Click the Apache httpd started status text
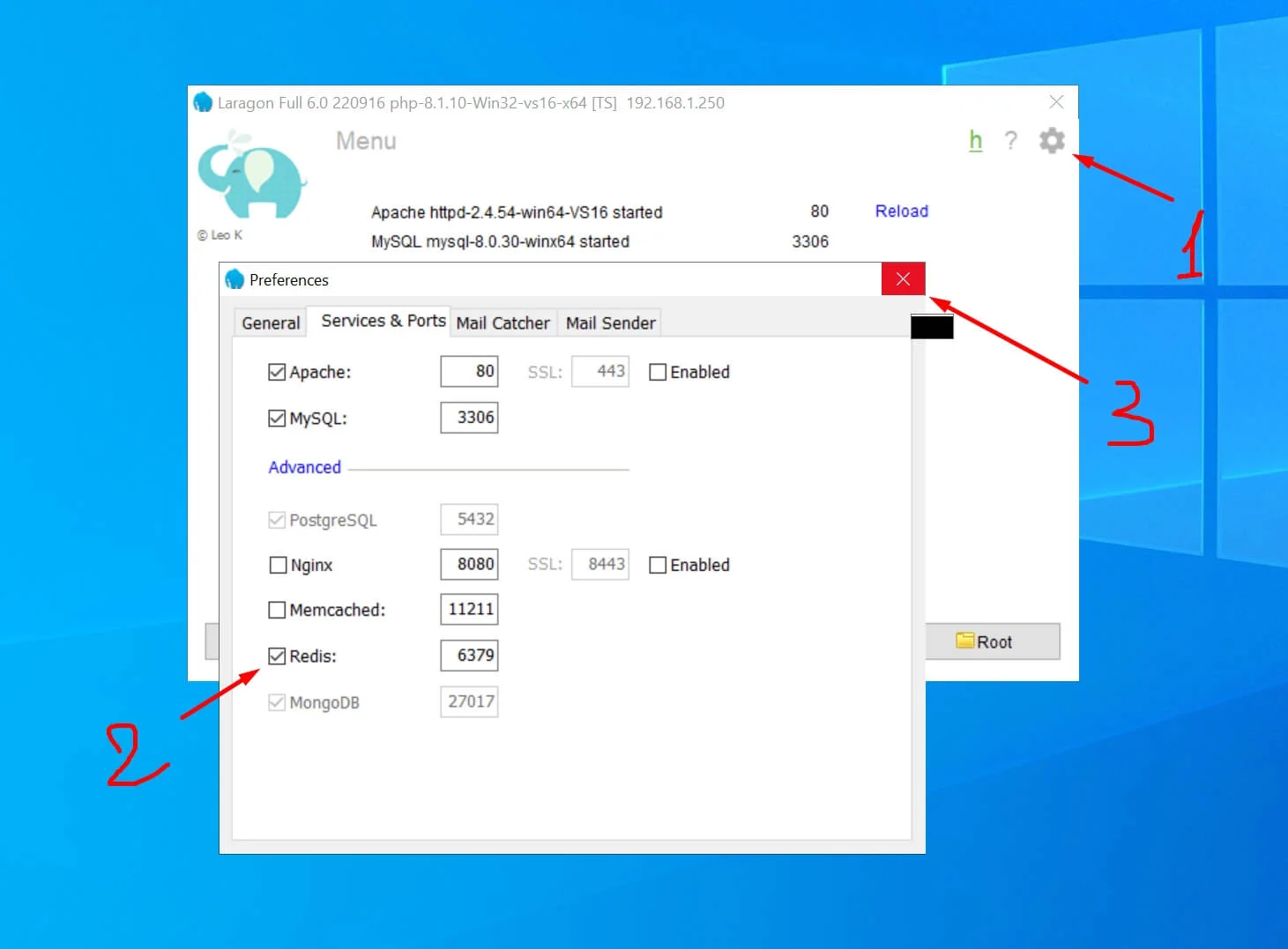 [517, 212]
